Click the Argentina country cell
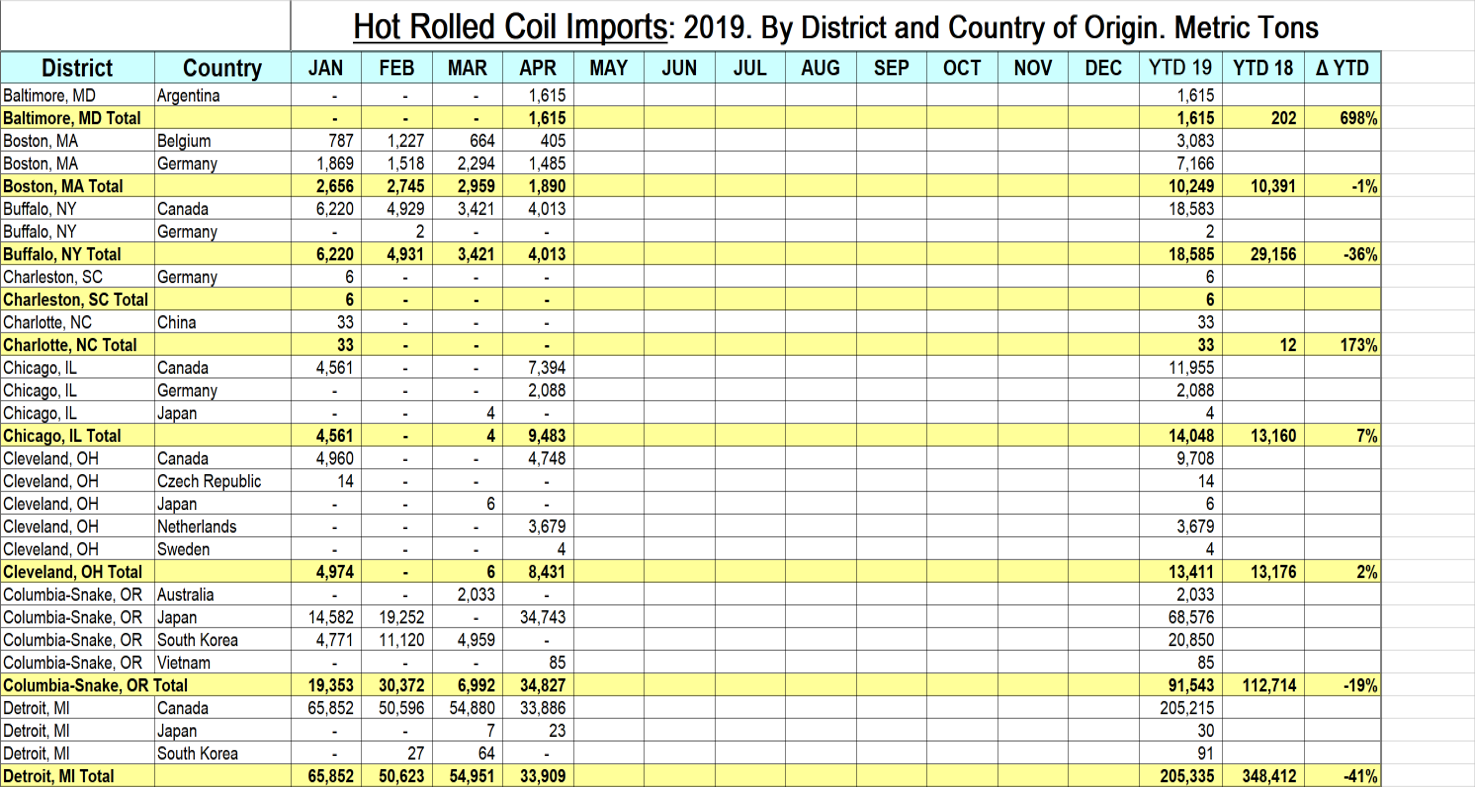This screenshot has width=1475, height=787. click(x=188, y=96)
